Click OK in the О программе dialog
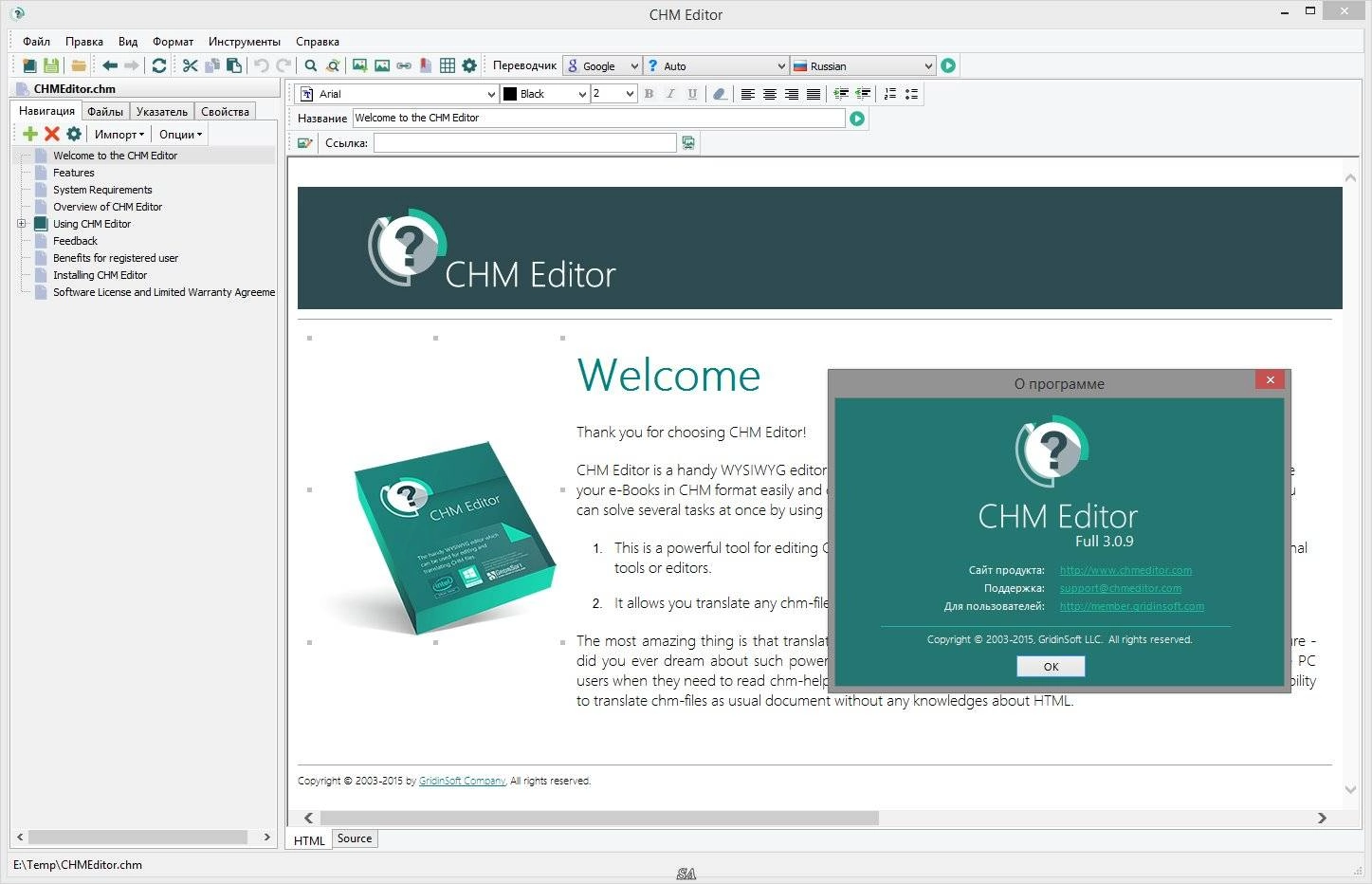 1051,667
